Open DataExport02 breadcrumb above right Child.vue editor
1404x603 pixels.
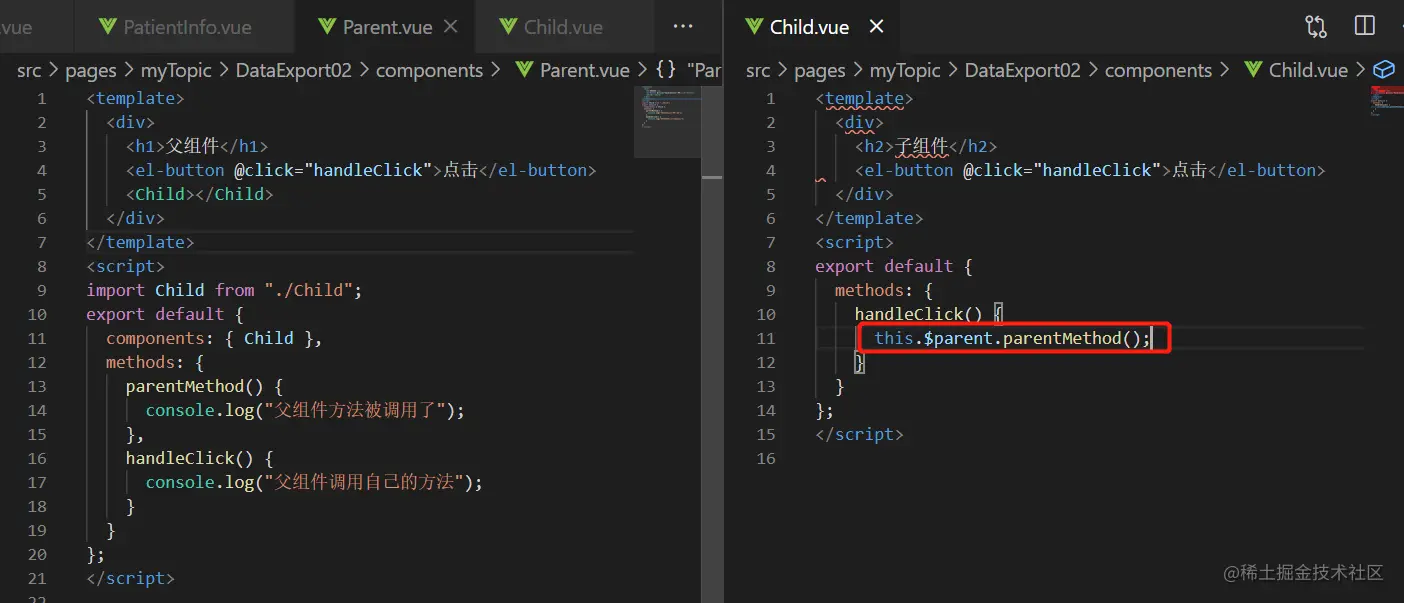1023,70
